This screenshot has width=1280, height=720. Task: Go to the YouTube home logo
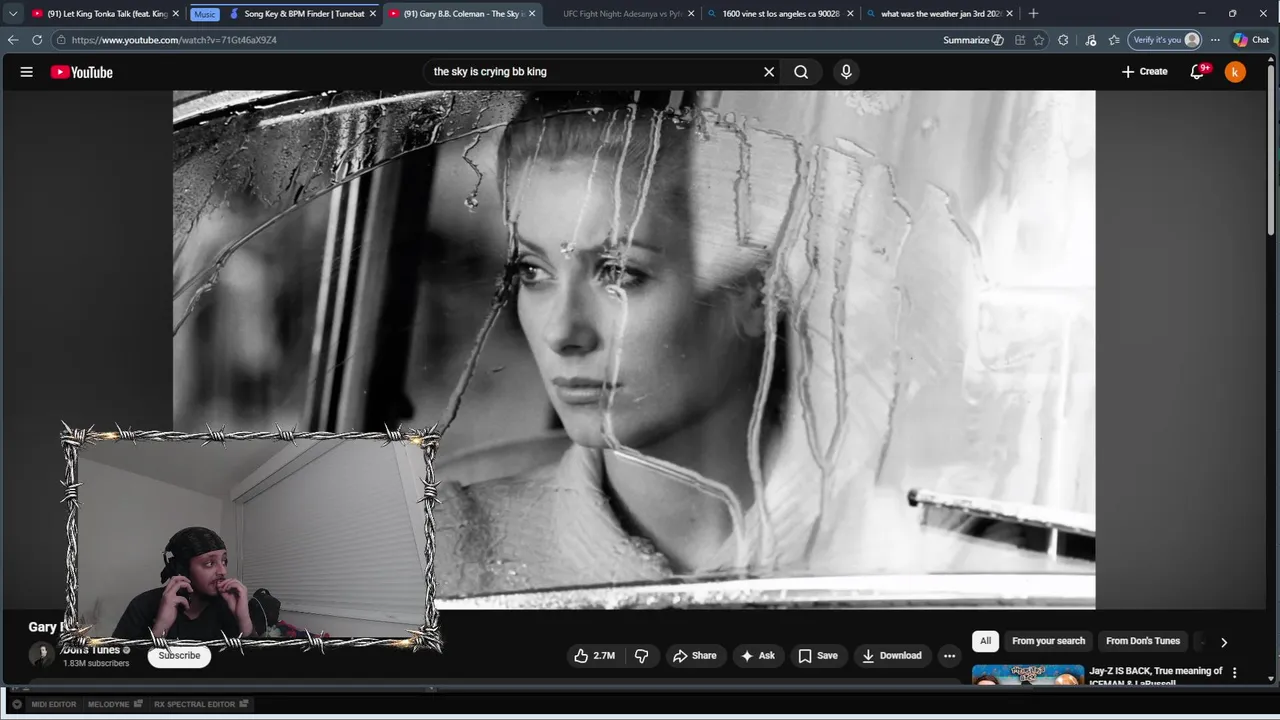pyautogui.click(x=82, y=72)
